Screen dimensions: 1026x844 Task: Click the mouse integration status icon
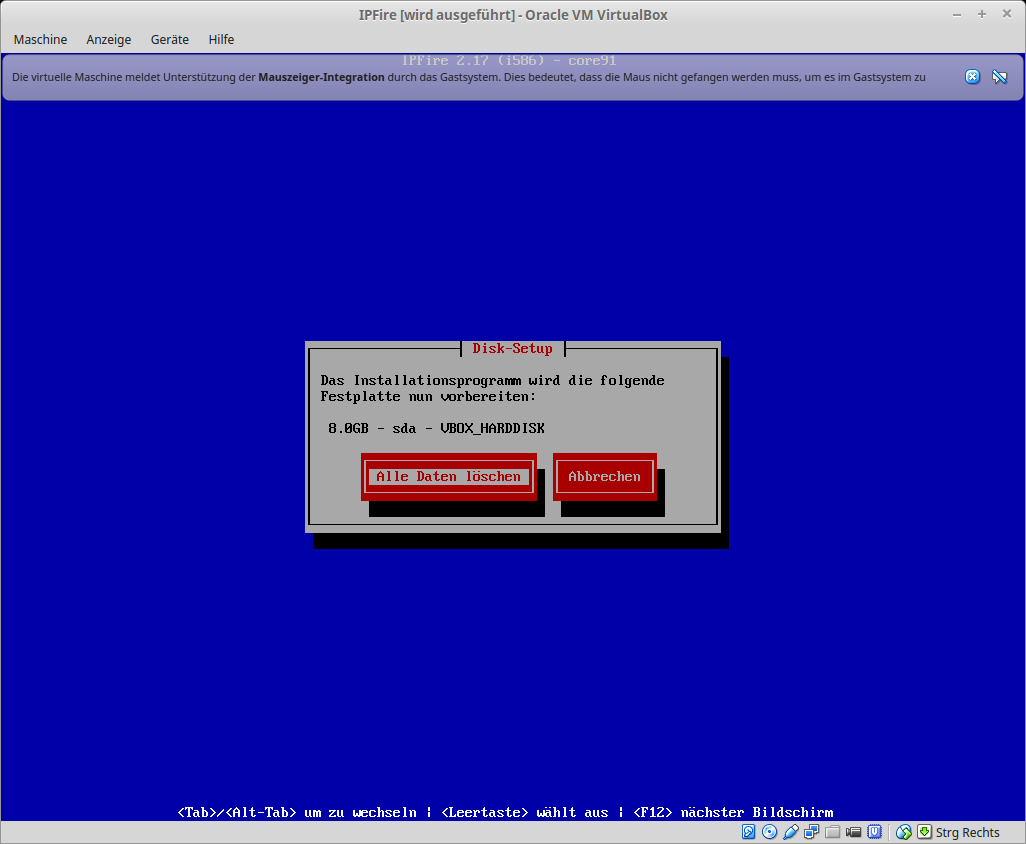(x=904, y=832)
